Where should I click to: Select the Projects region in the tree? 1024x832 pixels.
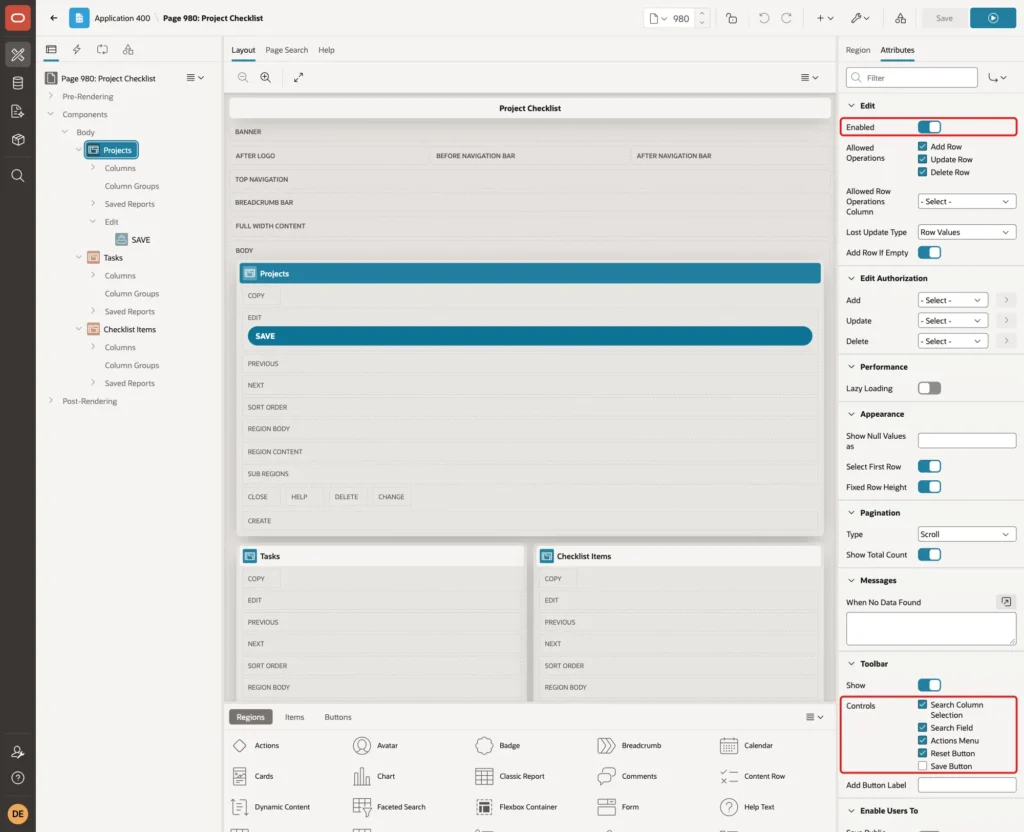111,150
